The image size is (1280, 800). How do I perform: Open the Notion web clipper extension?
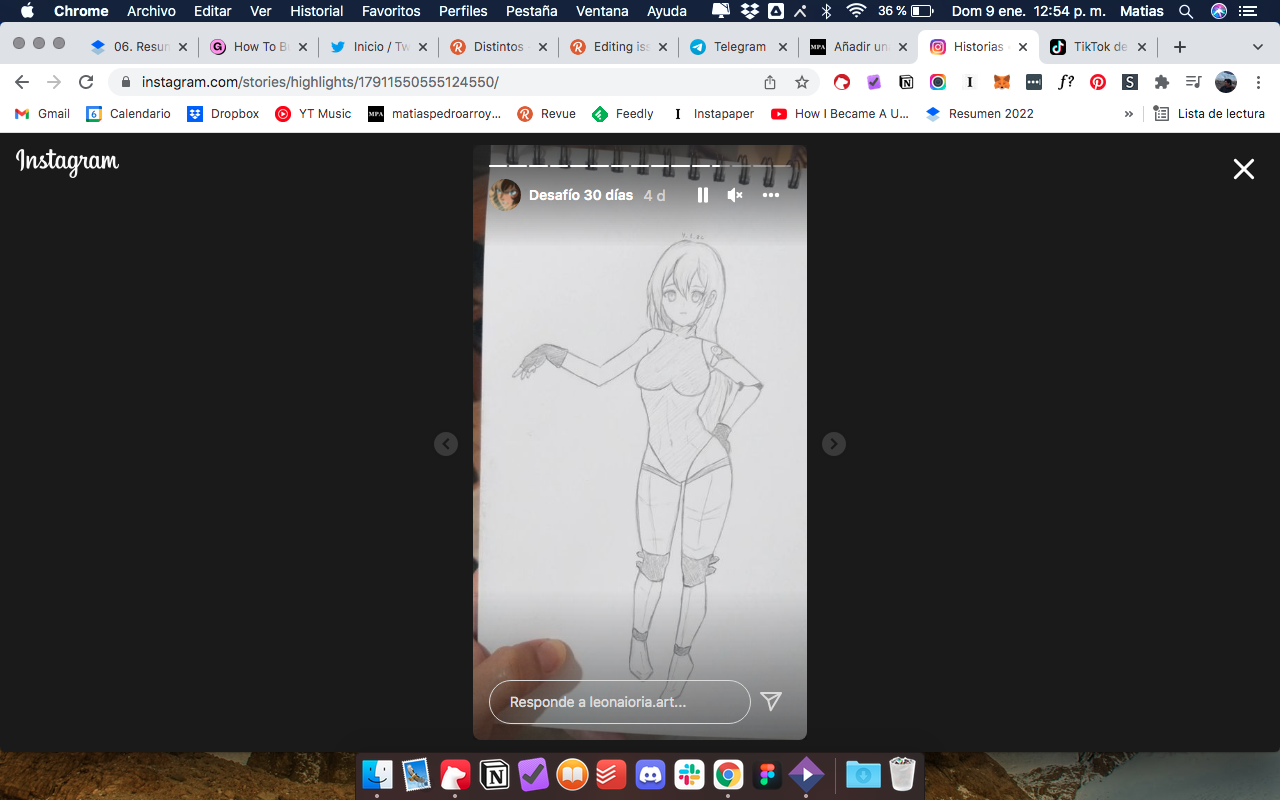coord(906,82)
